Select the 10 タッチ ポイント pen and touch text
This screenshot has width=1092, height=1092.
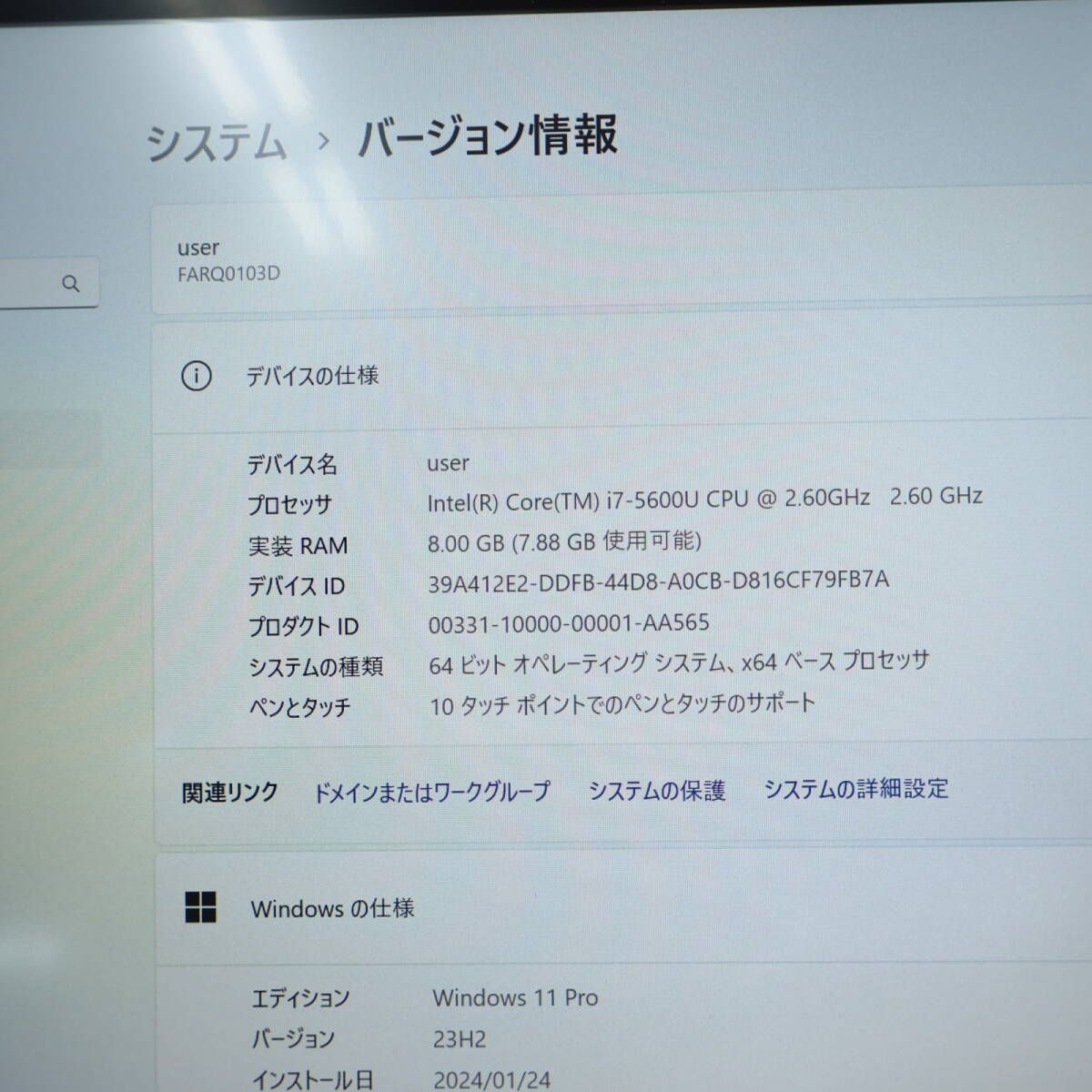(x=622, y=704)
